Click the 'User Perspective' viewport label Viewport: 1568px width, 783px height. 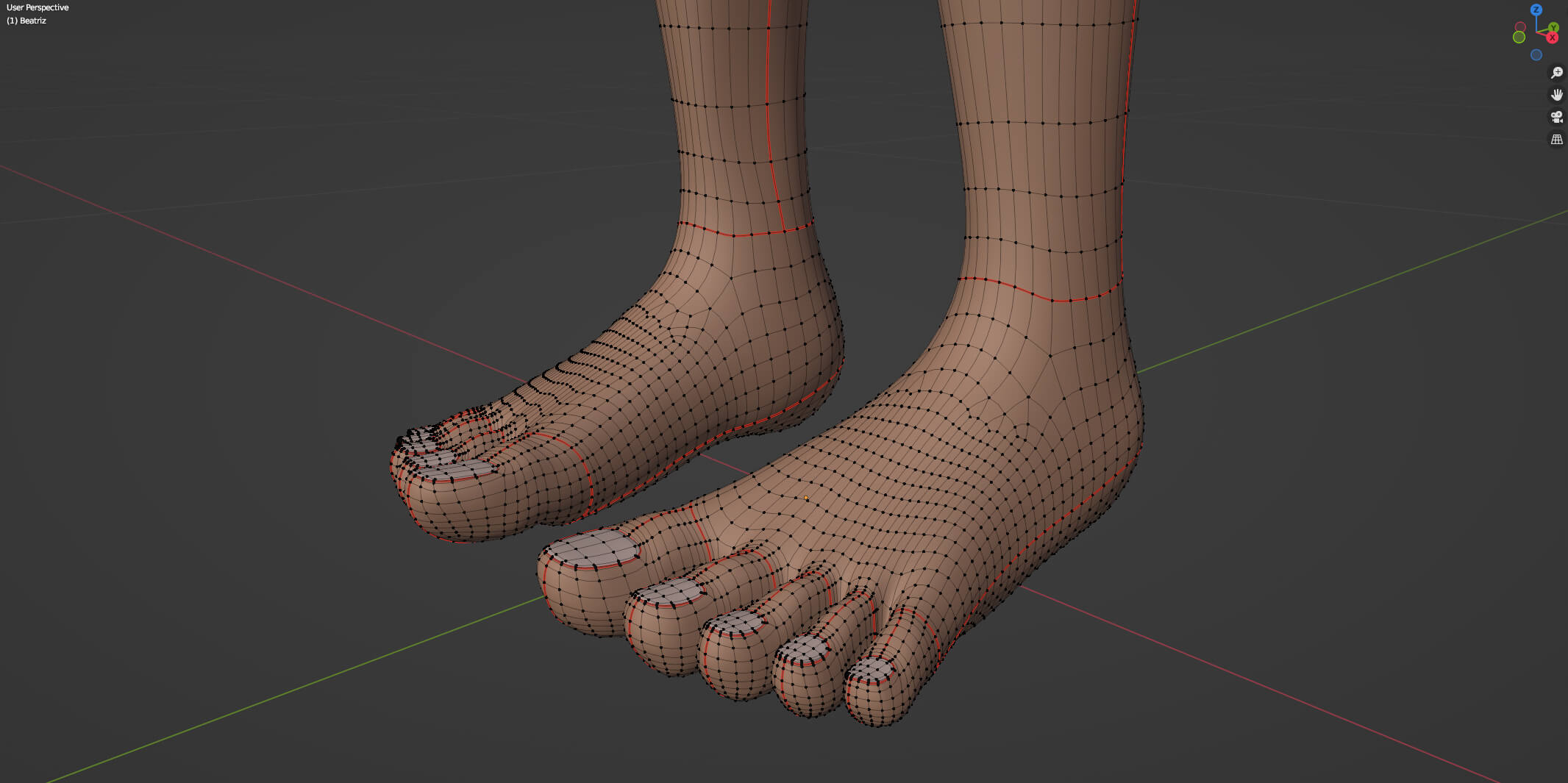point(38,7)
